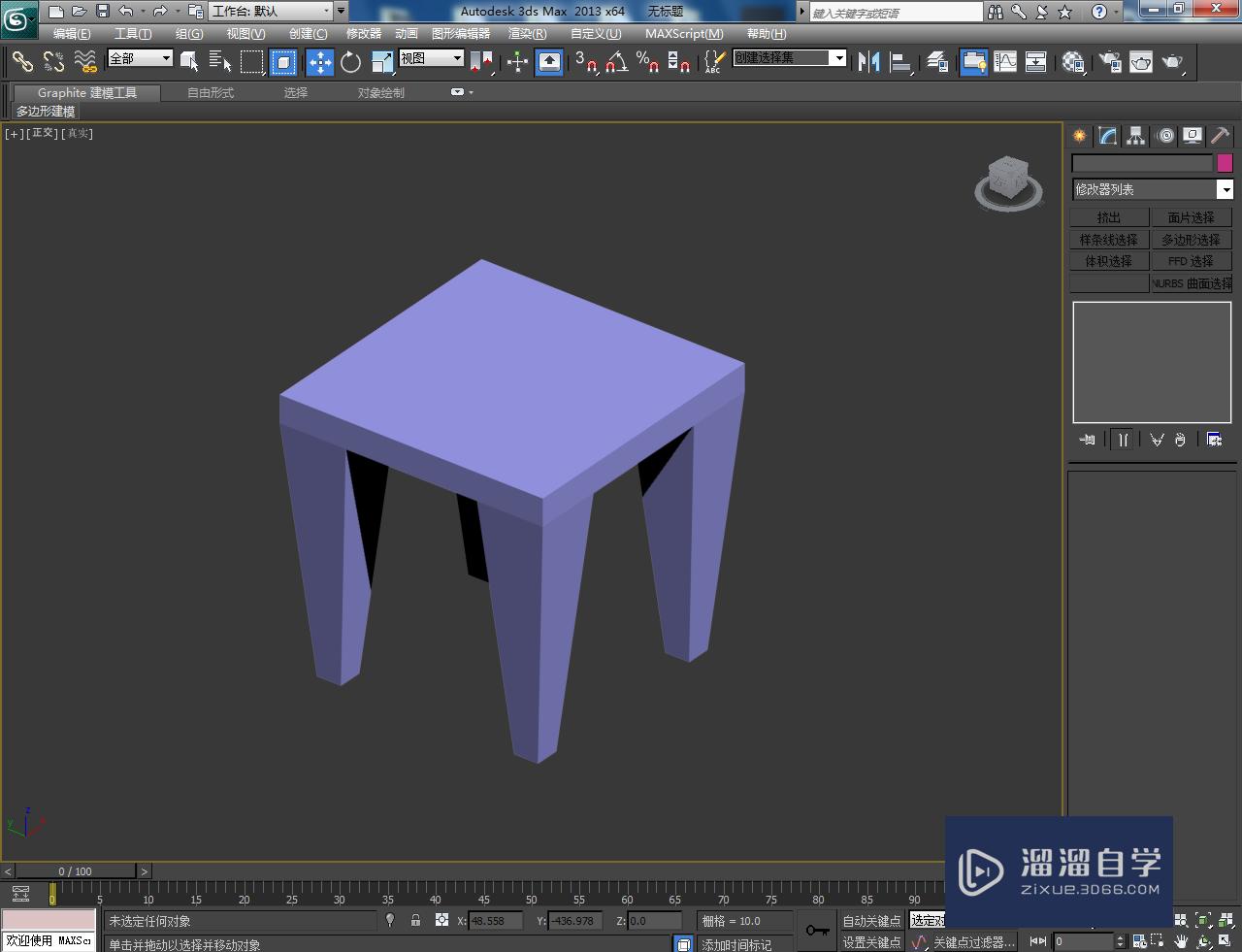Open the Layer Manager icon
The height and width of the screenshot is (952, 1242).
[x=937, y=62]
